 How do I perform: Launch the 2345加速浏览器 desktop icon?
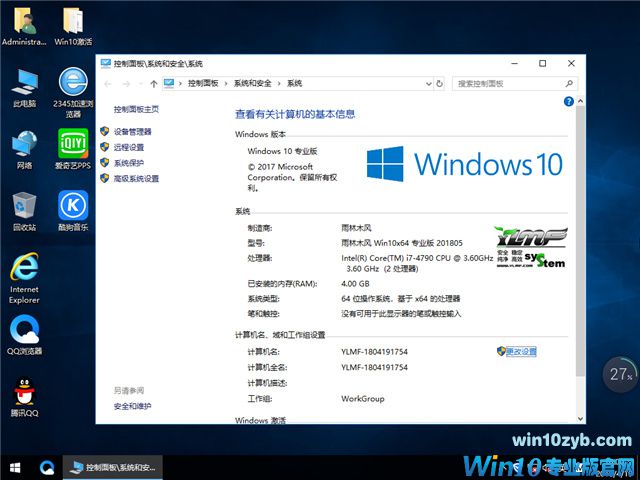click(73, 92)
